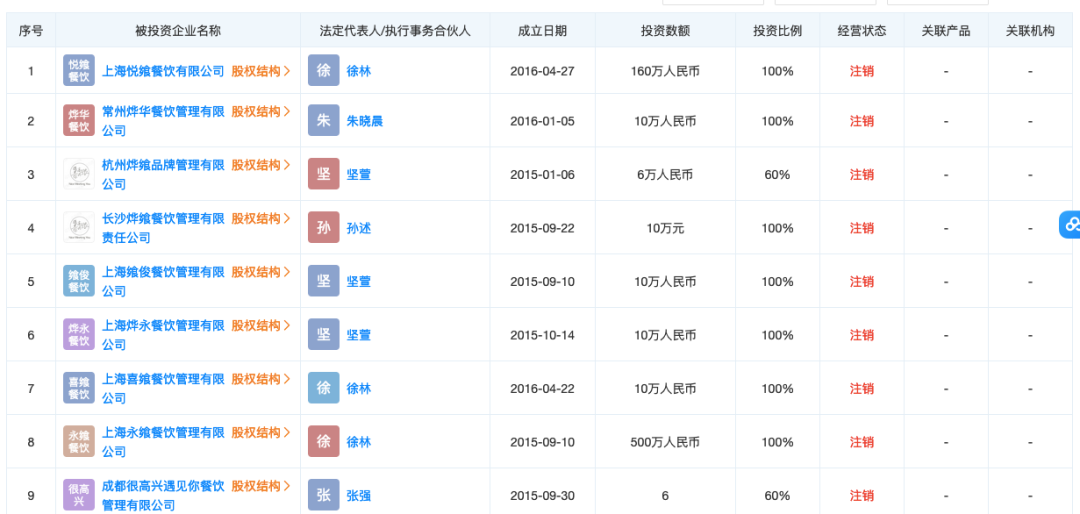Click the 喜鎗餐饮 company logo icon
Image resolution: width=1080 pixels, height=514 pixels.
78,388
